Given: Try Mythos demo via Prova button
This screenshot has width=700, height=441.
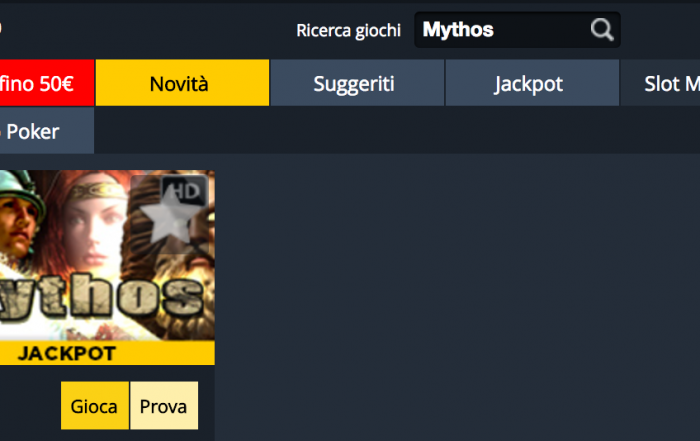Looking at the screenshot, I should pos(164,405).
